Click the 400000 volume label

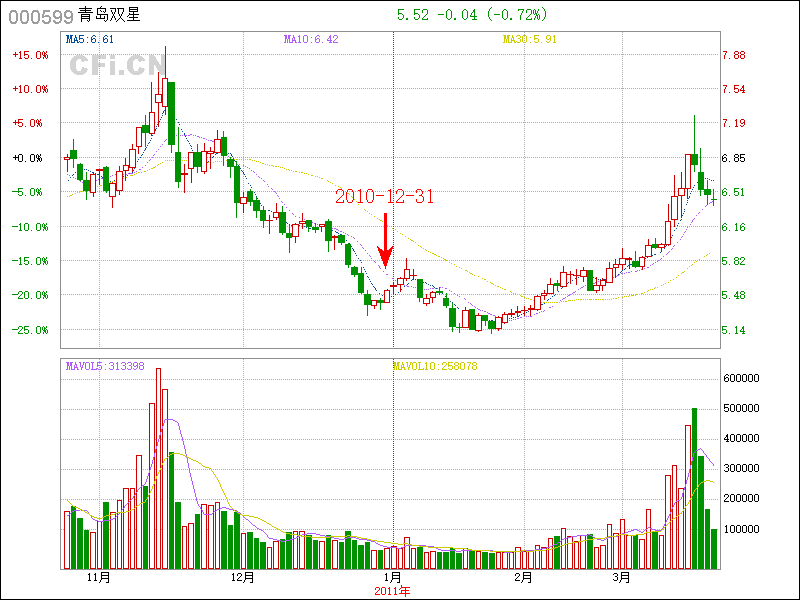click(741, 438)
